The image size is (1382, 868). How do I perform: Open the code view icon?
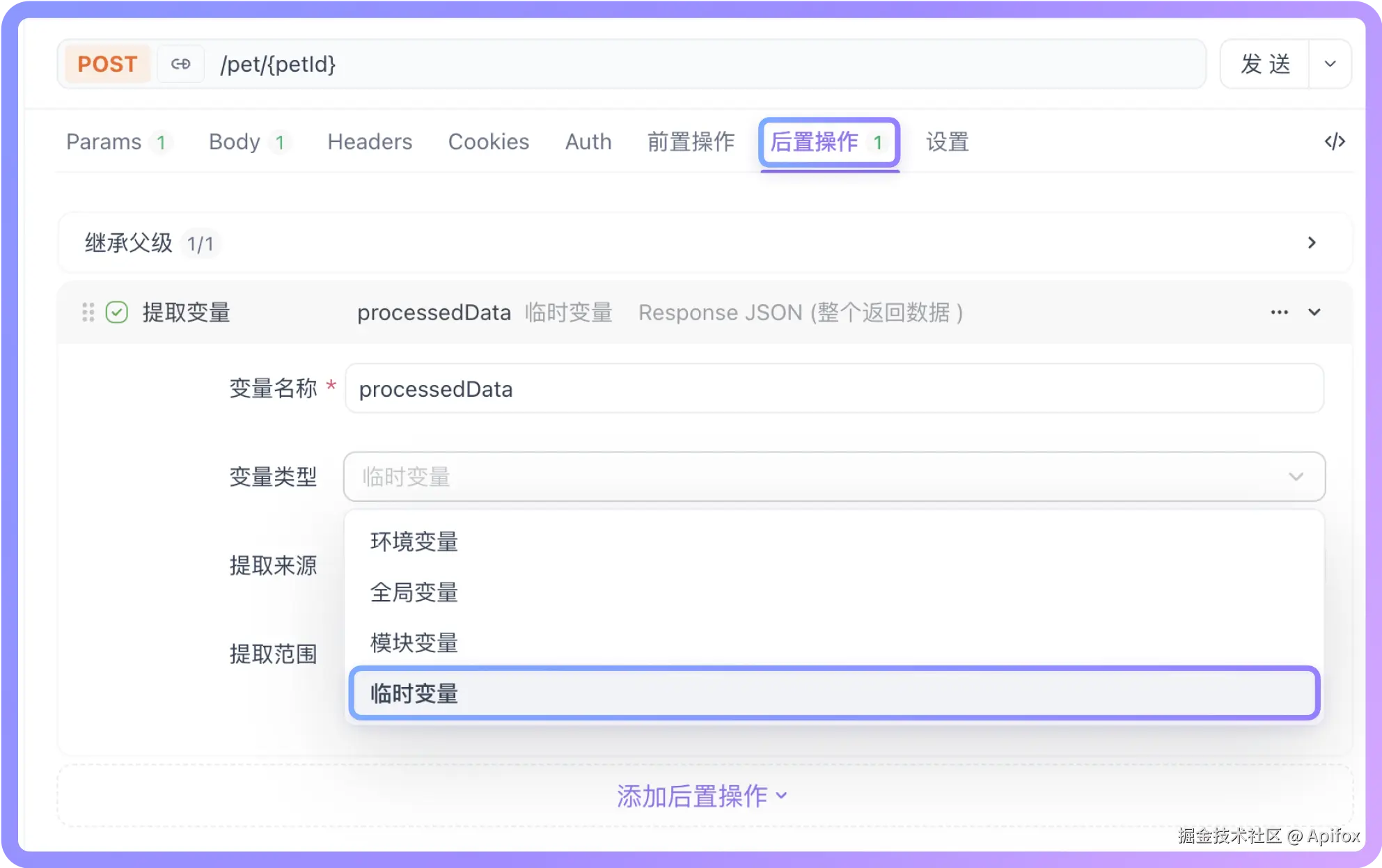click(x=1334, y=142)
